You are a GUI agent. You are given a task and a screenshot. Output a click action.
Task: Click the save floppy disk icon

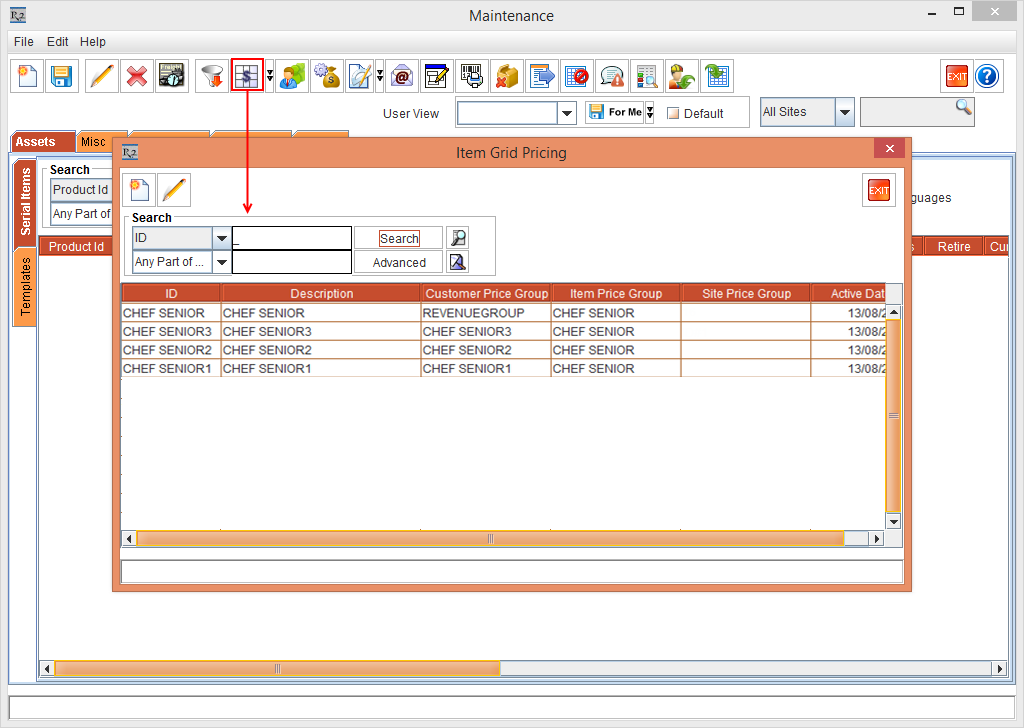coord(62,76)
